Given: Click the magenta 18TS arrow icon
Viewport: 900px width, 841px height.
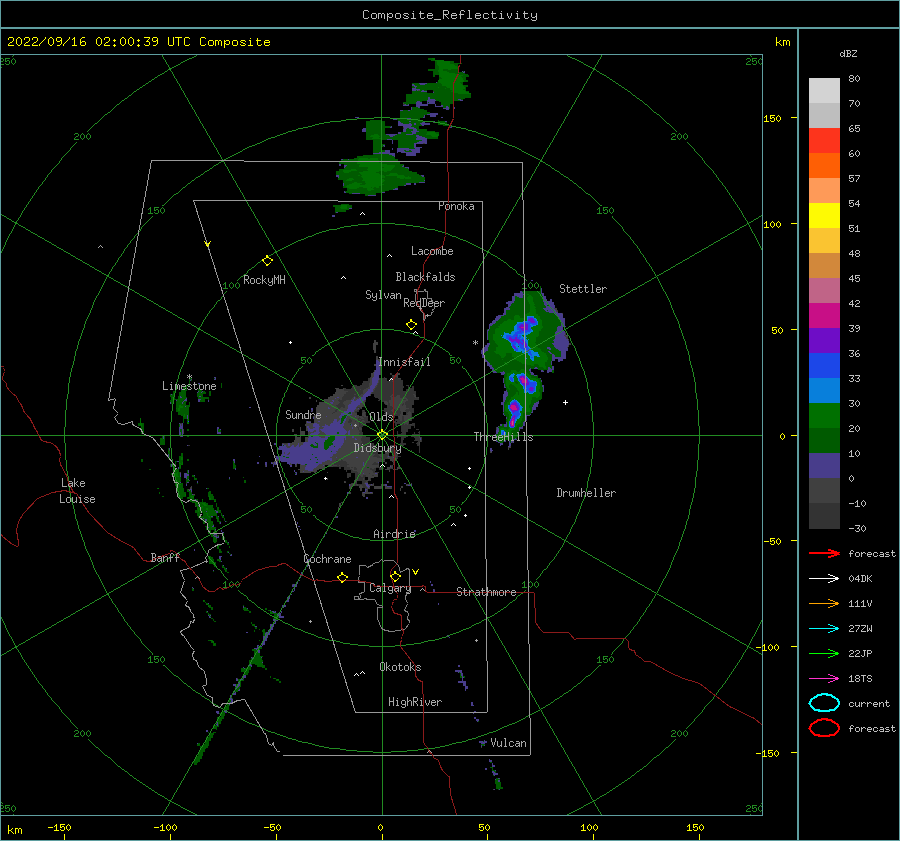Looking at the screenshot, I should pyautogui.click(x=824, y=679).
